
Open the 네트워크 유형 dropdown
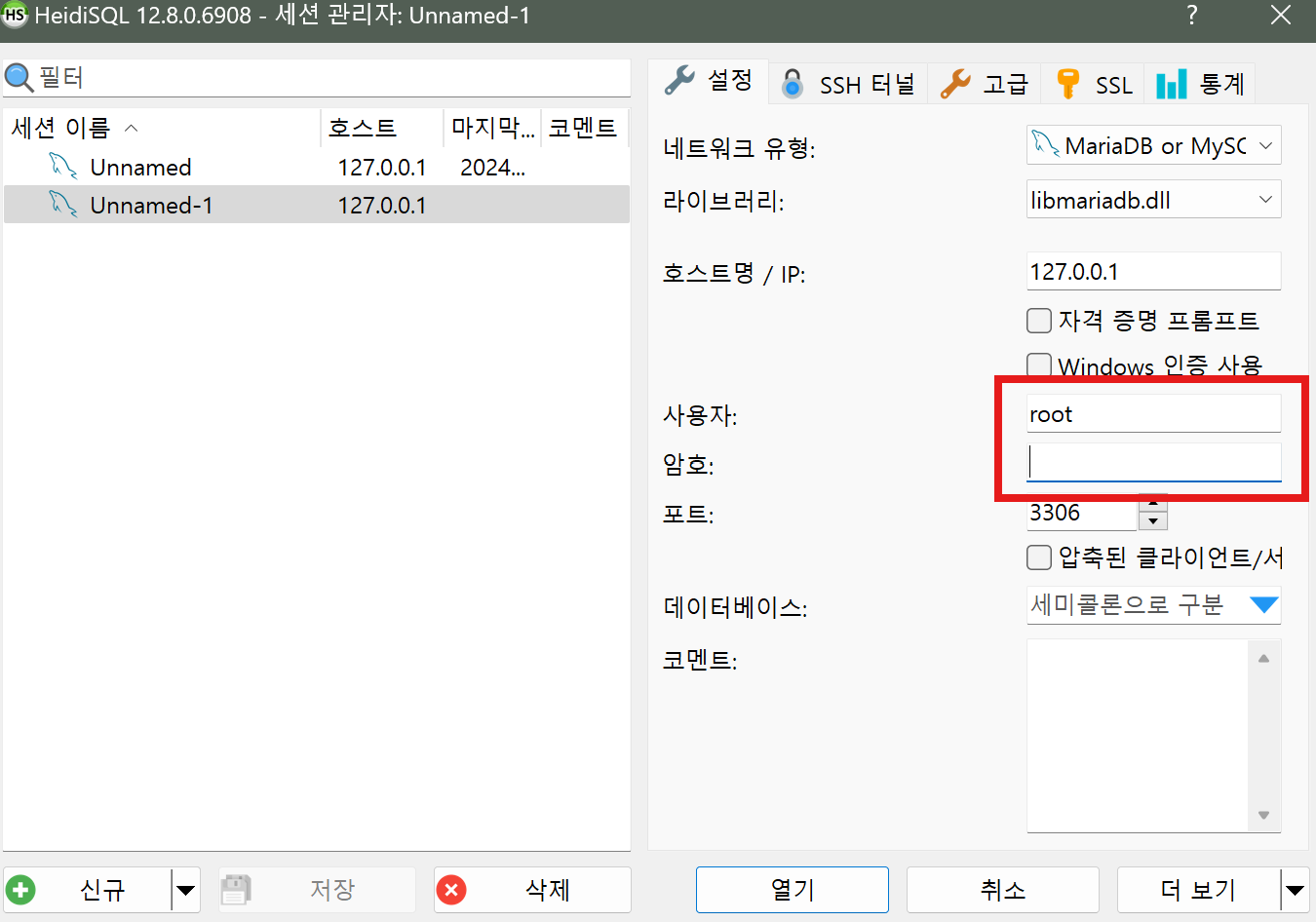(x=1265, y=145)
